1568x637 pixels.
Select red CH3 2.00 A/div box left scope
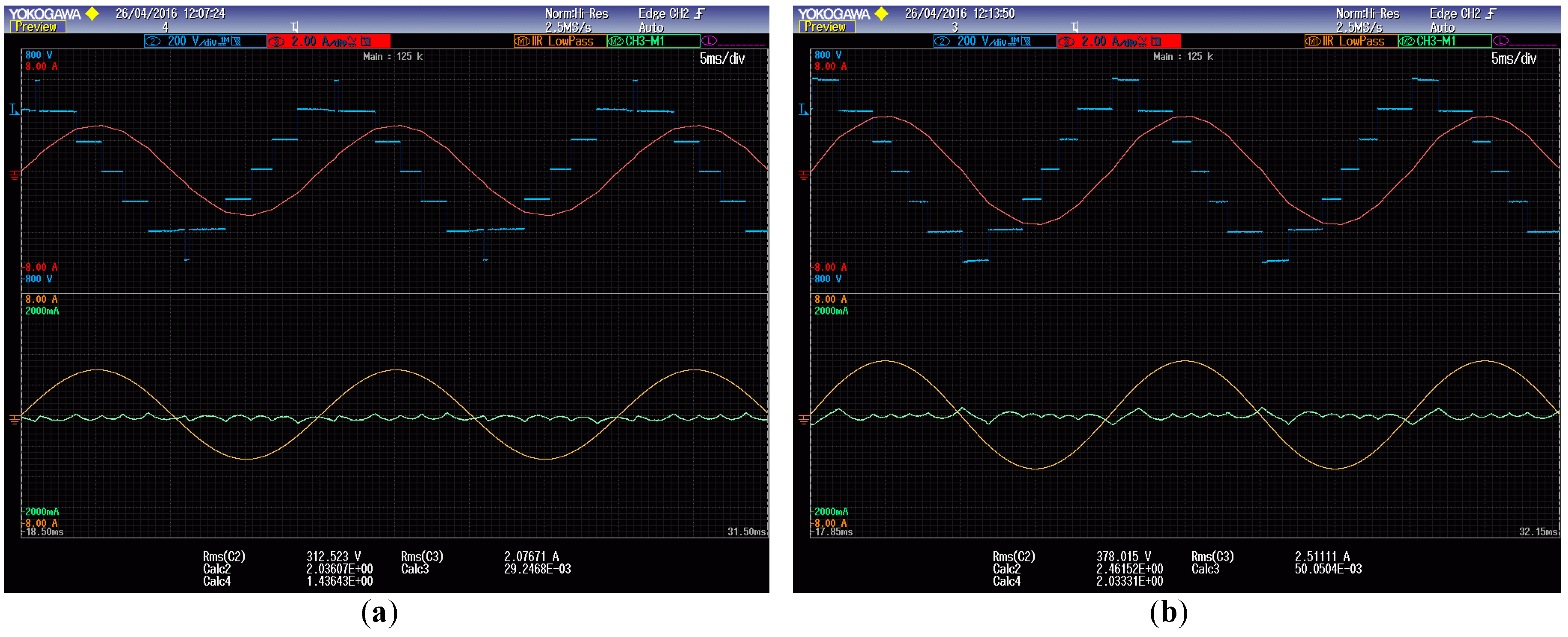tap(329, 42)
